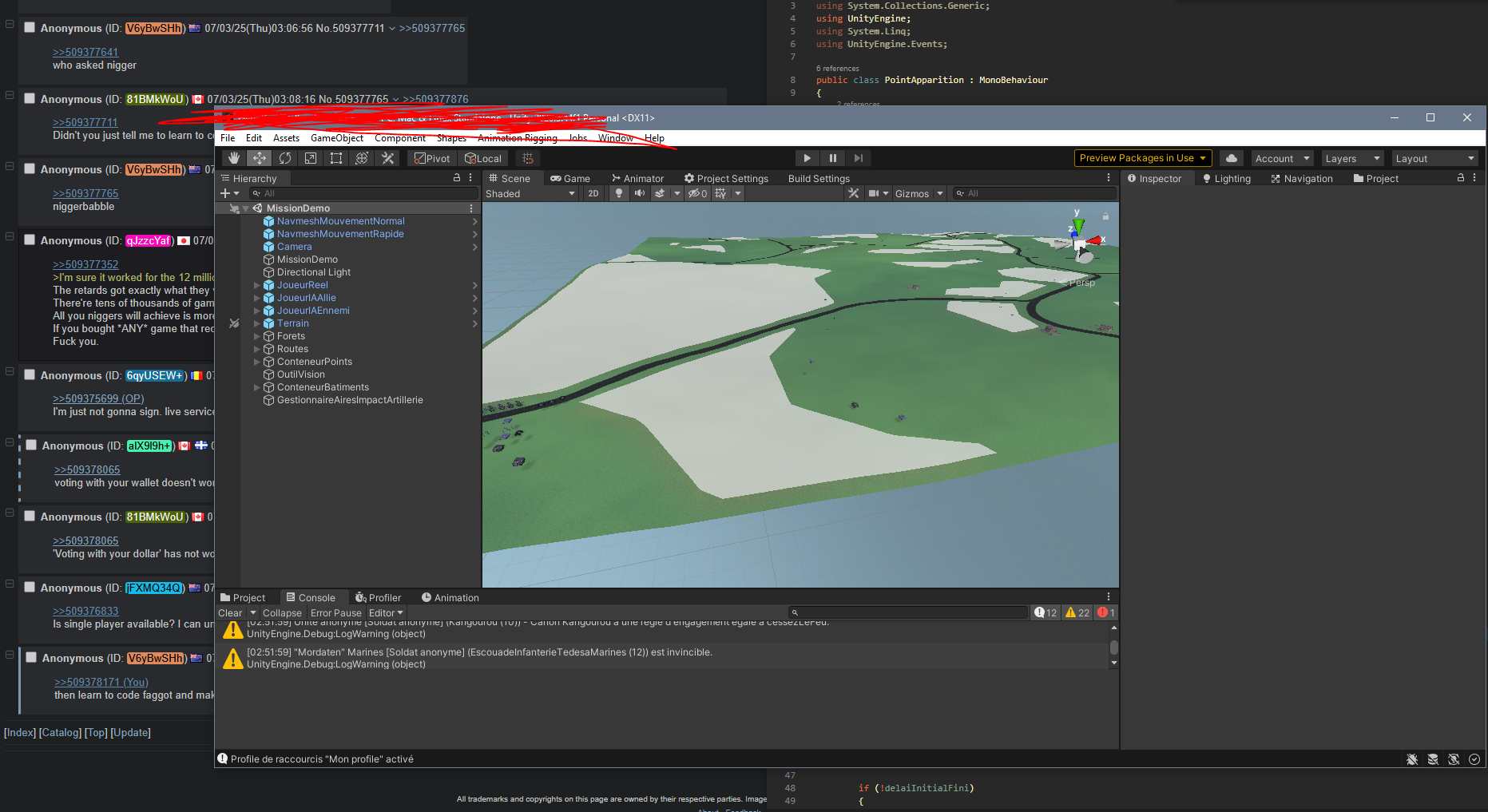Open the Gizmos dropdown arrow
This screenshot has width=1488, height=812.
click(x=940, y=193)
